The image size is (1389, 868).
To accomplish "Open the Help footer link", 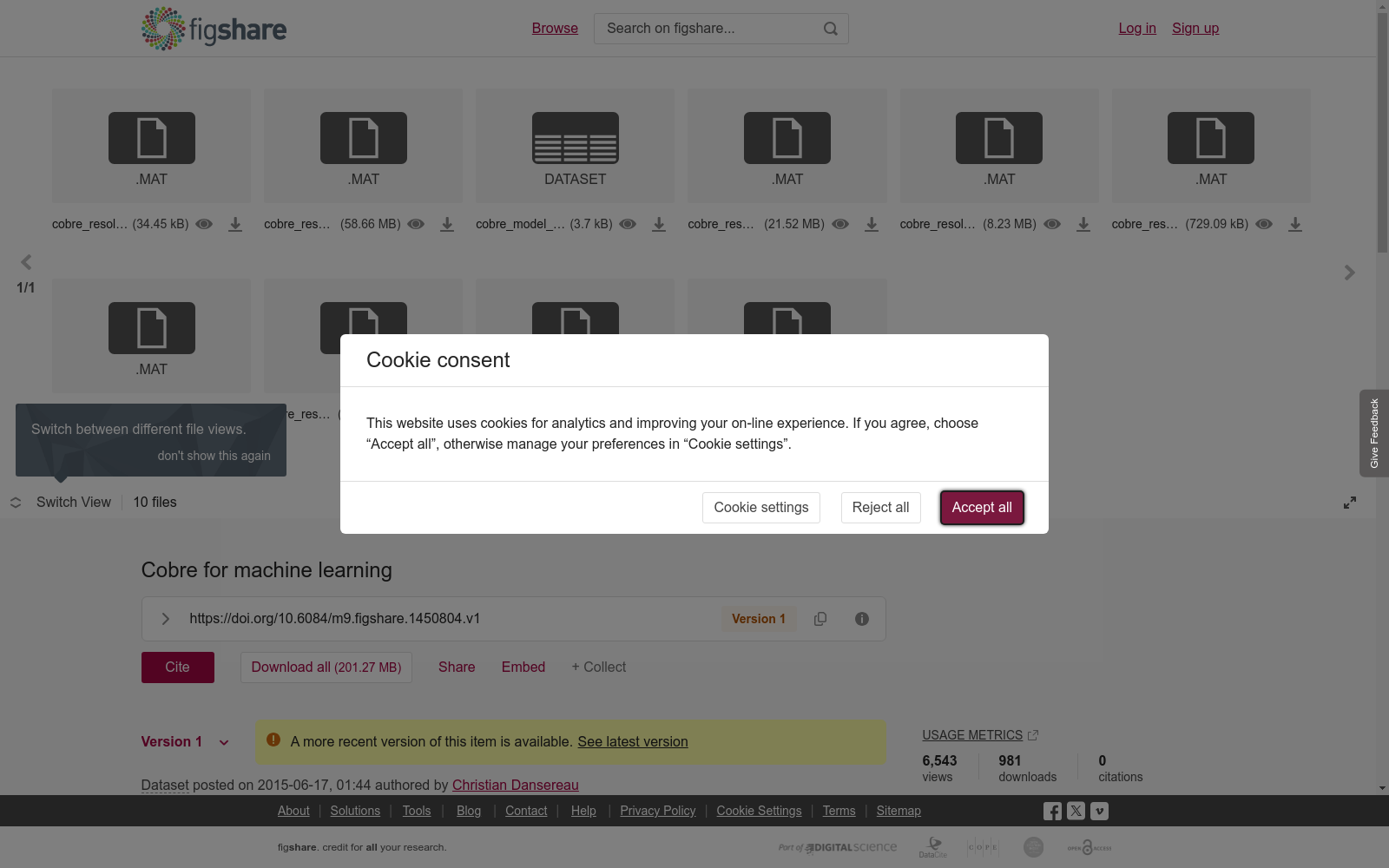I will pyautogui.click(x=583, y=811).
